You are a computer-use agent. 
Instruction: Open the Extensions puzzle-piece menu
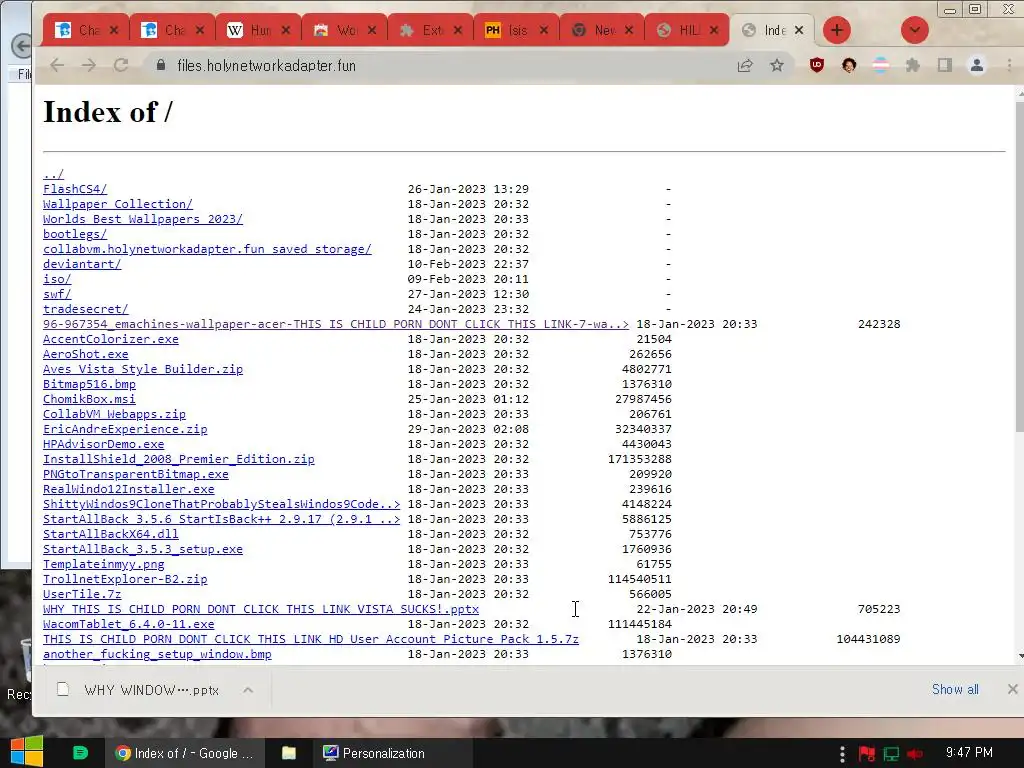[913, 65]
